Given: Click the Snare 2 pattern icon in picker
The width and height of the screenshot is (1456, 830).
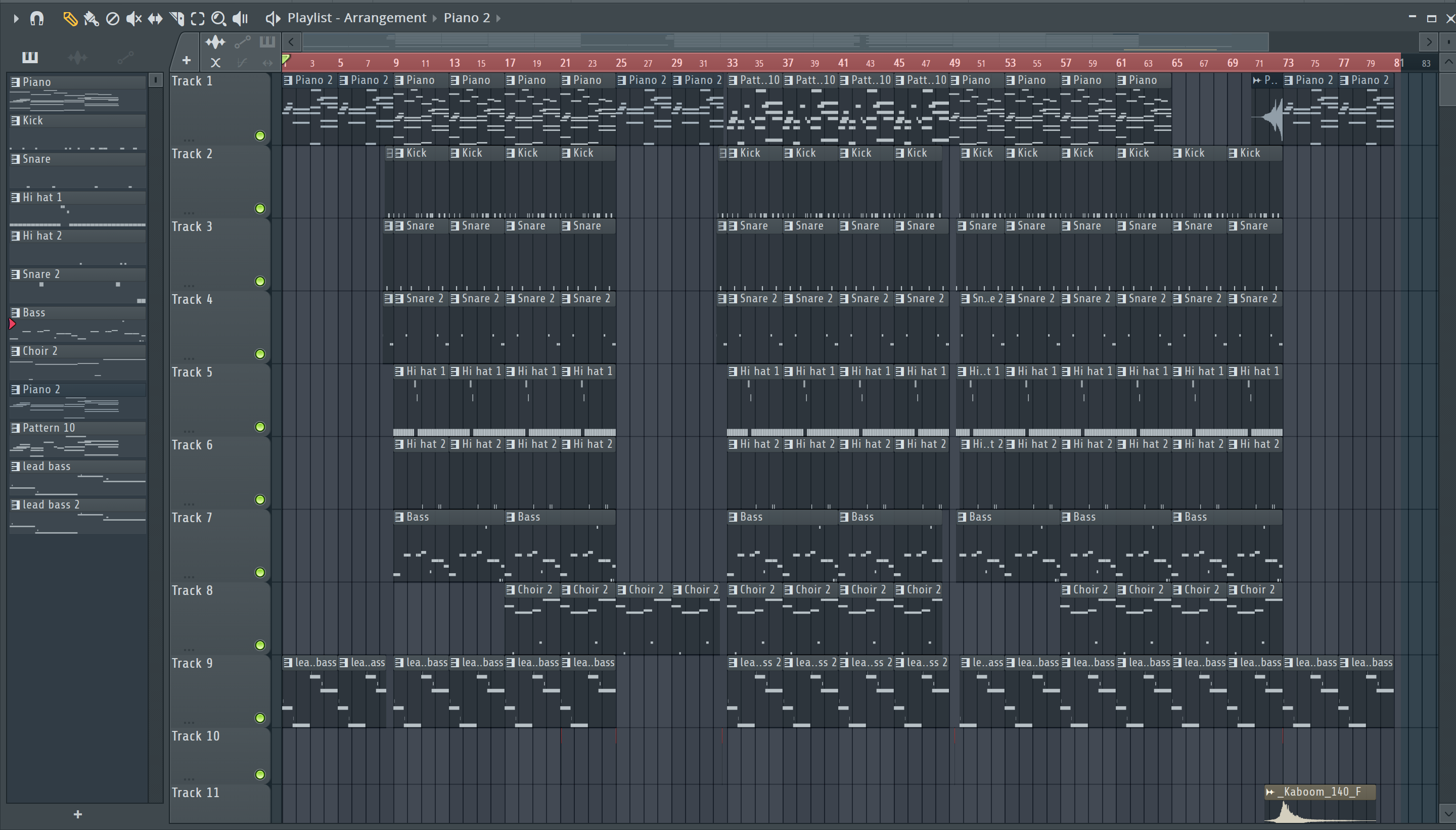Looking at the screenshot, I should click(15, 274).
